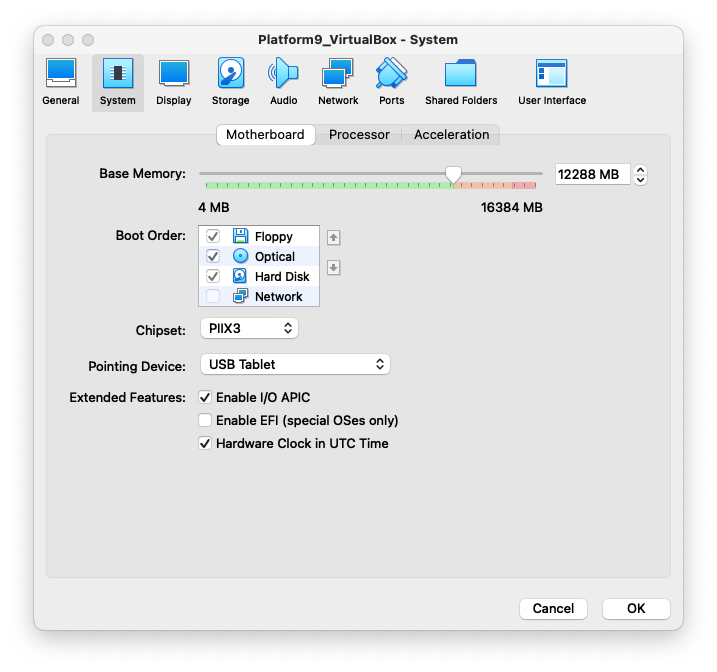Switch to the Processor tab

click(359, 135)
